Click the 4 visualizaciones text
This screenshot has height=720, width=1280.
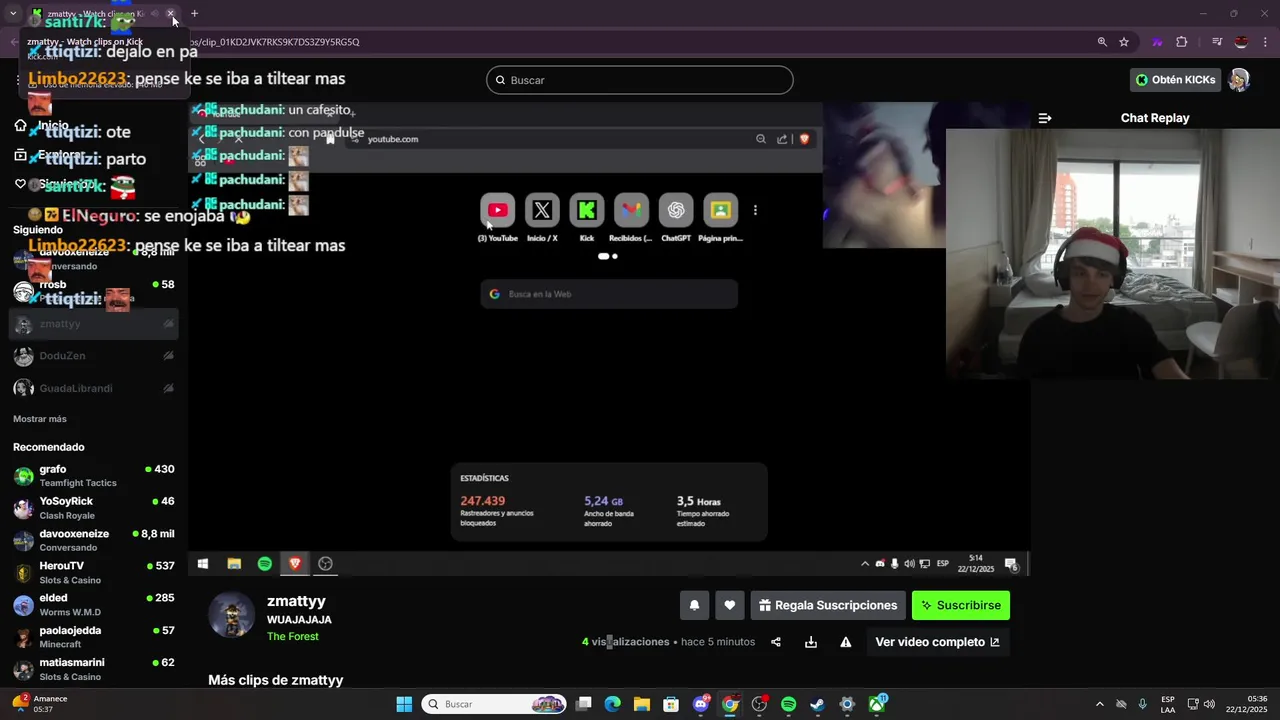tap(625, 642)
